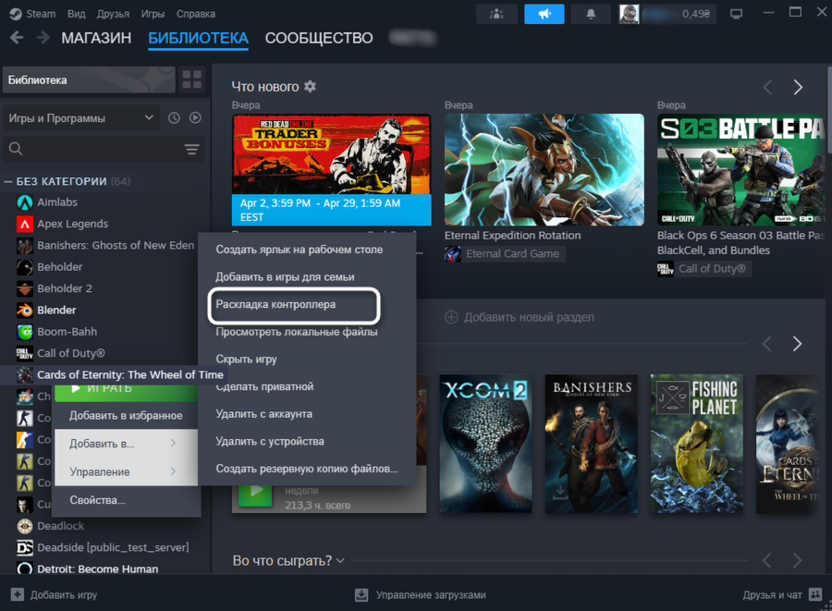The image size is (832, 611).
Task: Enter Big Picture mode via monitor icon
Action: pos(737,14)
